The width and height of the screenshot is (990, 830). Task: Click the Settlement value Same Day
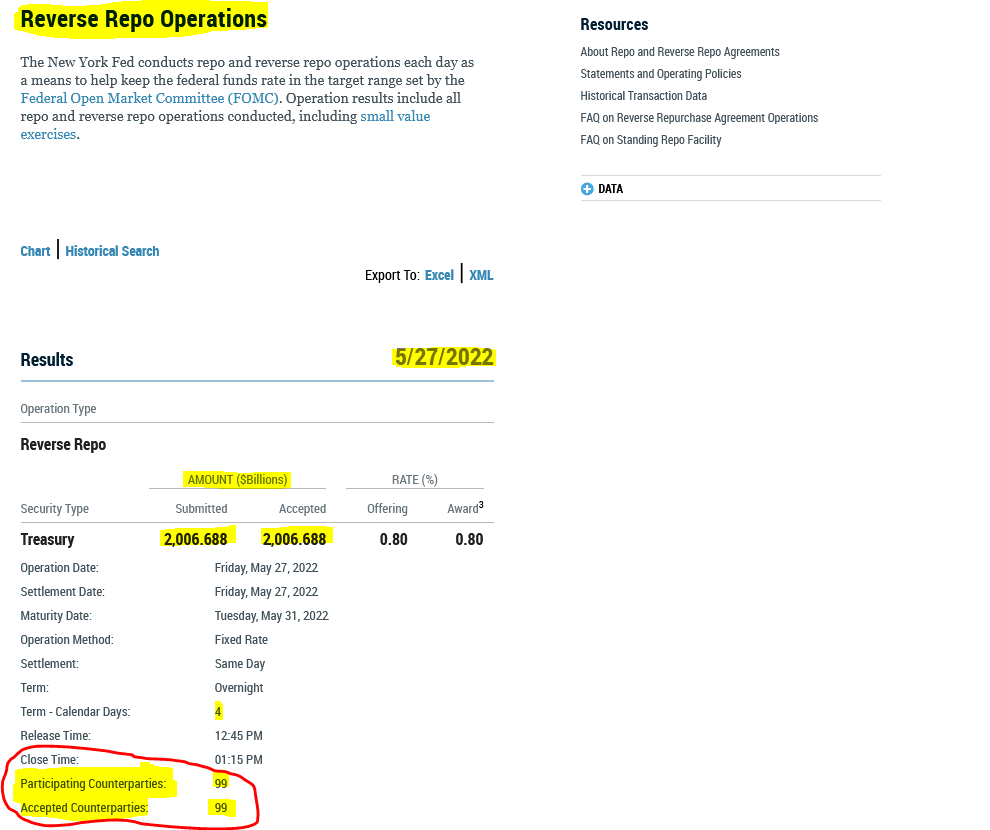pos(240,664)
